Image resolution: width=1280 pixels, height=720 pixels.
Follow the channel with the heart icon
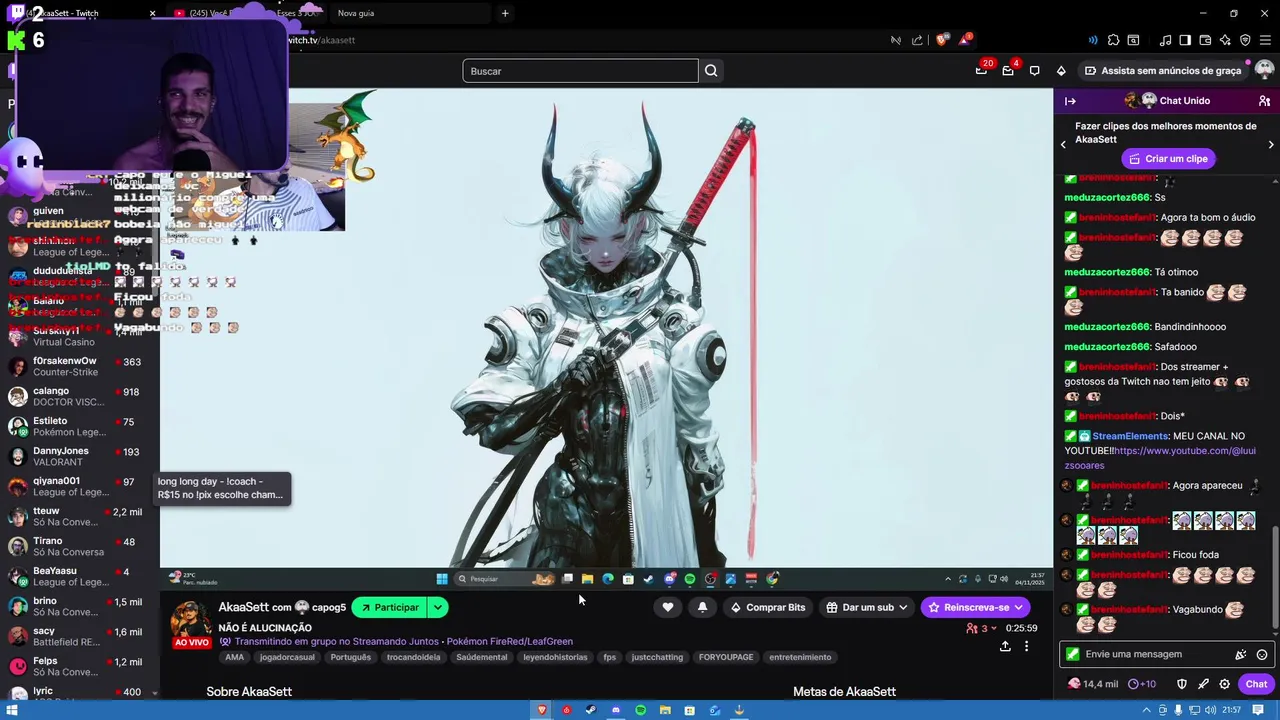668,607
